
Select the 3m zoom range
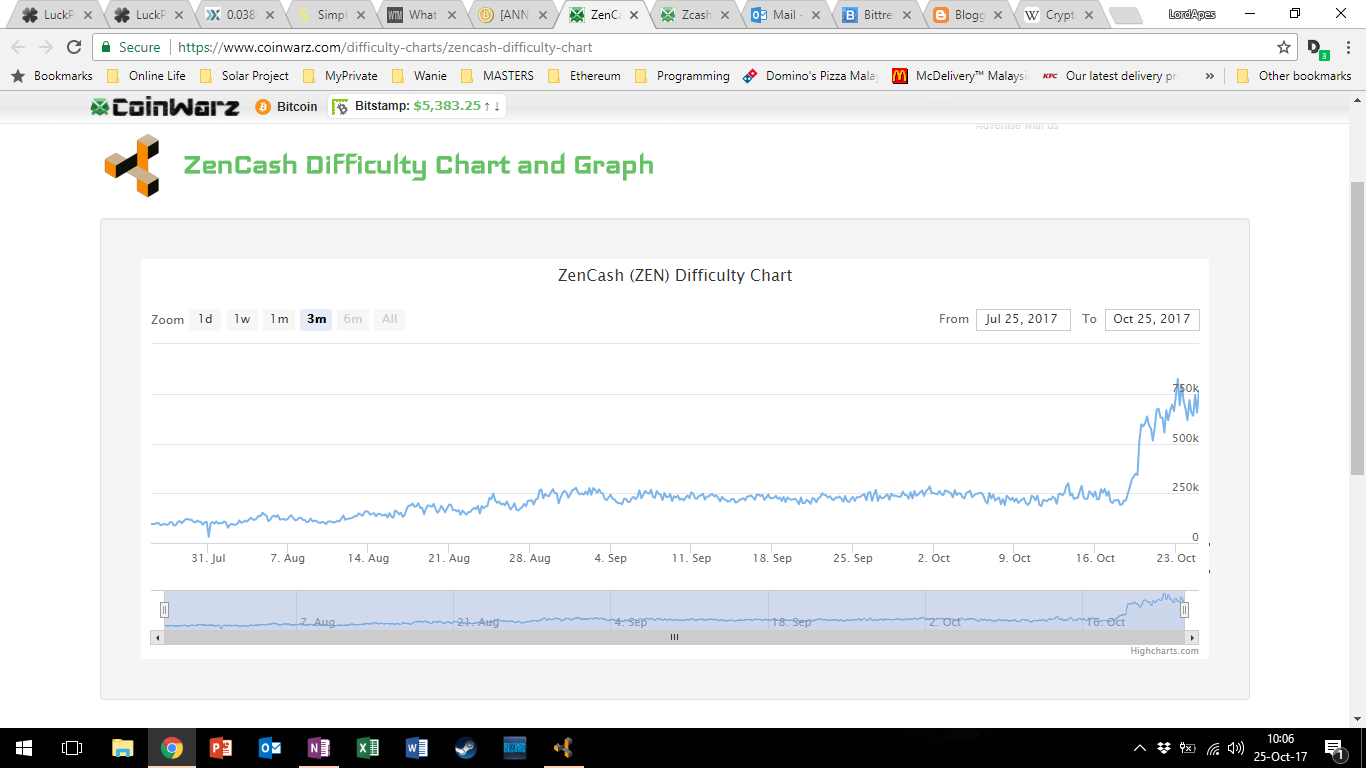coord(316,319)
